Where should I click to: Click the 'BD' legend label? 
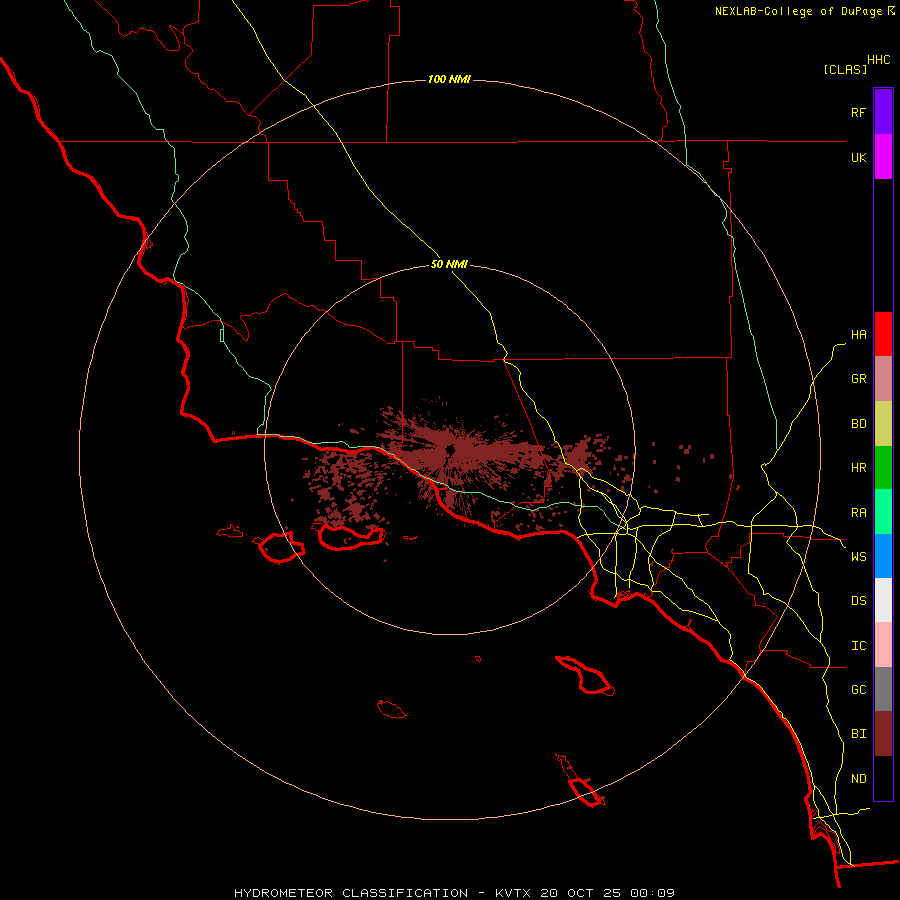[x=858, y=424]
